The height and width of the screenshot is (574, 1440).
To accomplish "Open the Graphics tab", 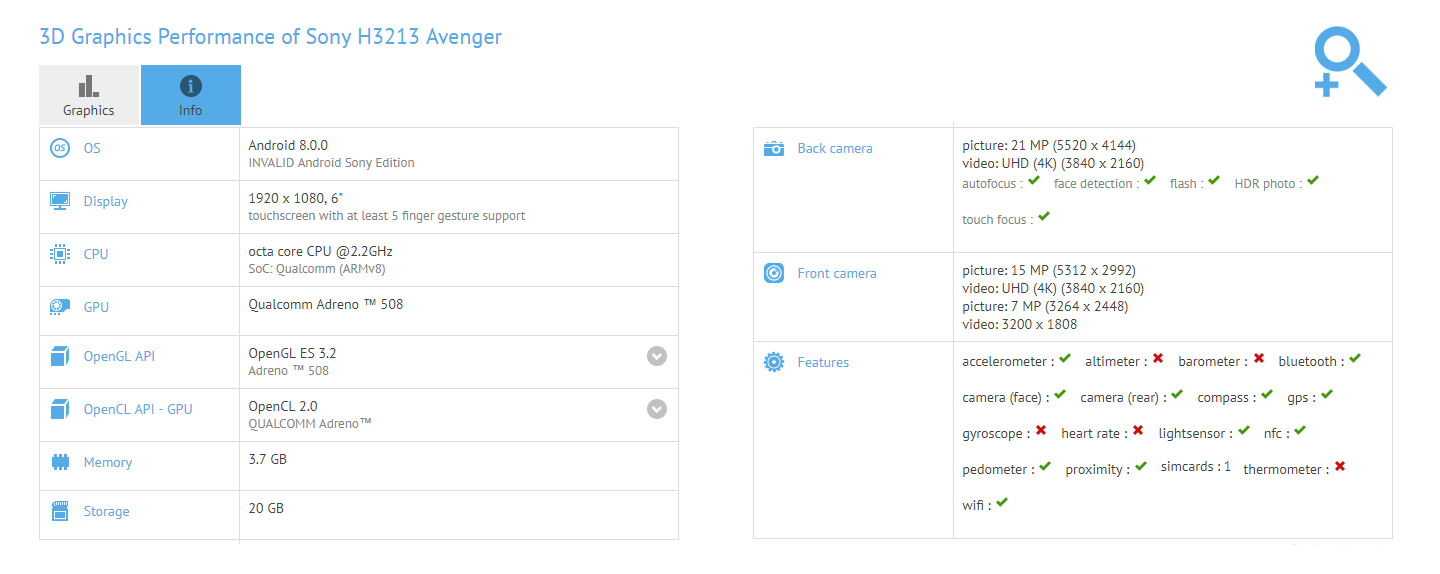I will coord(89,95).
